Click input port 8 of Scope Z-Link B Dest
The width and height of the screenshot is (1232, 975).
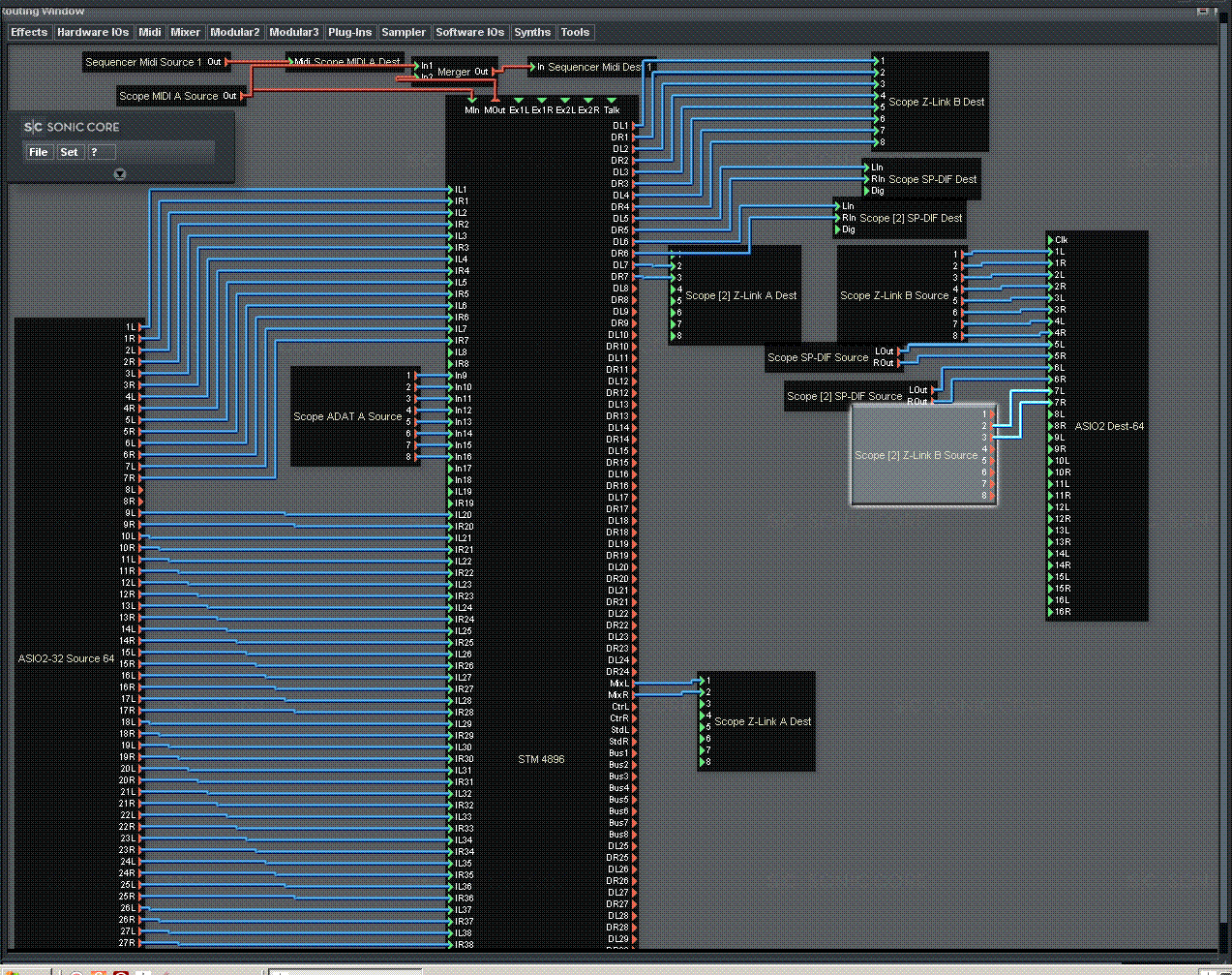click(x=877, y=142)
